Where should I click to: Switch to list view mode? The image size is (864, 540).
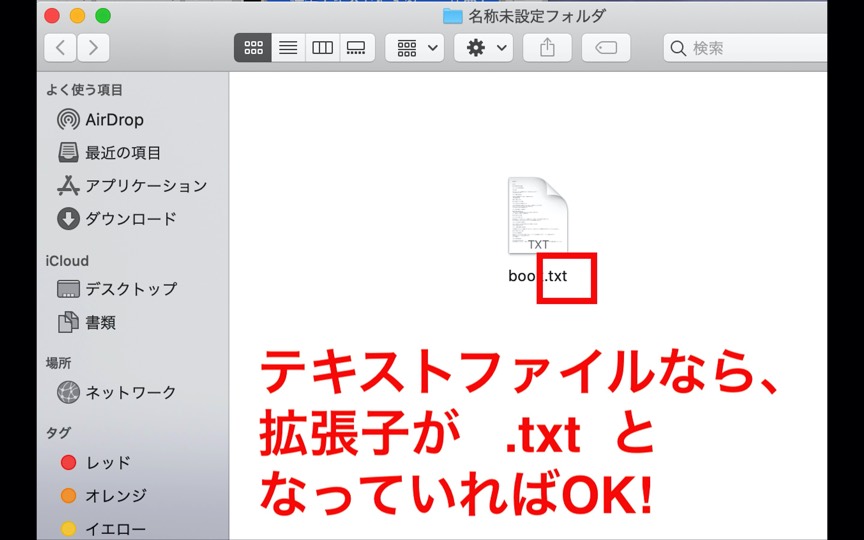pos(288,47)
